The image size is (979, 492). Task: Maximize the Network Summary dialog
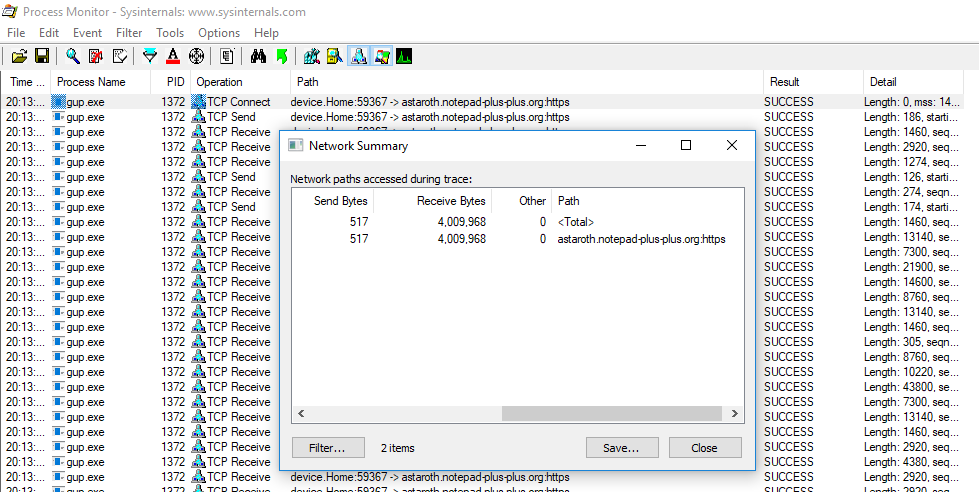pos(686,145)
